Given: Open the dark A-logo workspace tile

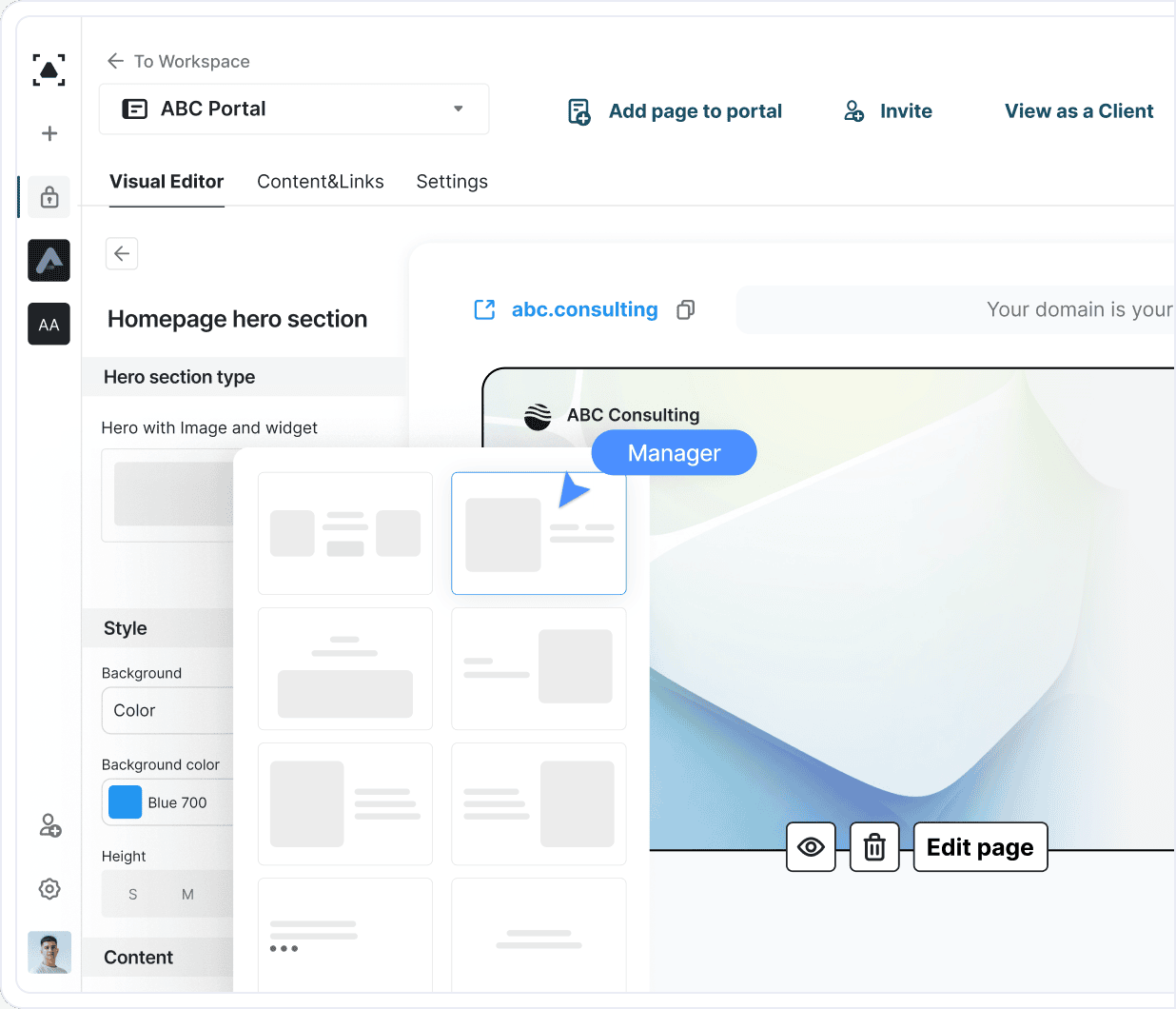Looking at the screenshot, I should [x=49, y=260].
